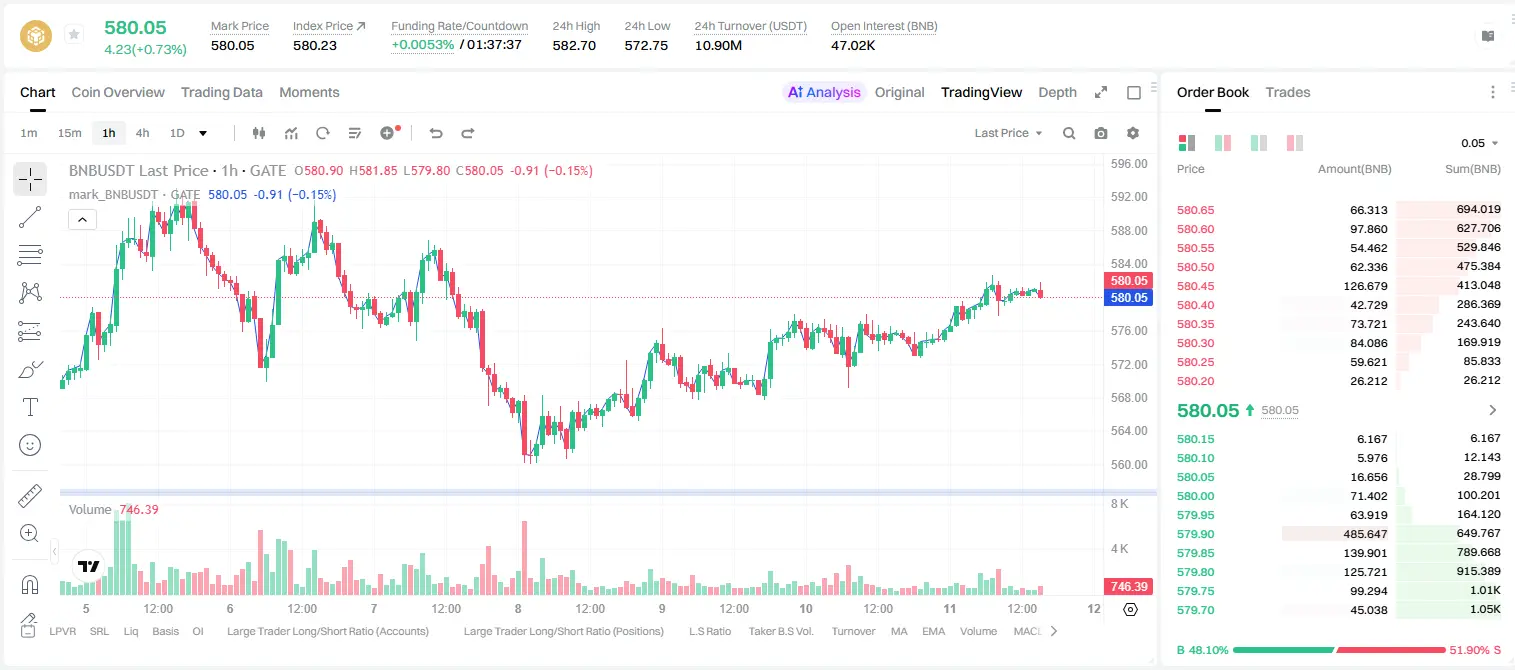Open the indicators icon in toolbar

(x=291, y=133)
